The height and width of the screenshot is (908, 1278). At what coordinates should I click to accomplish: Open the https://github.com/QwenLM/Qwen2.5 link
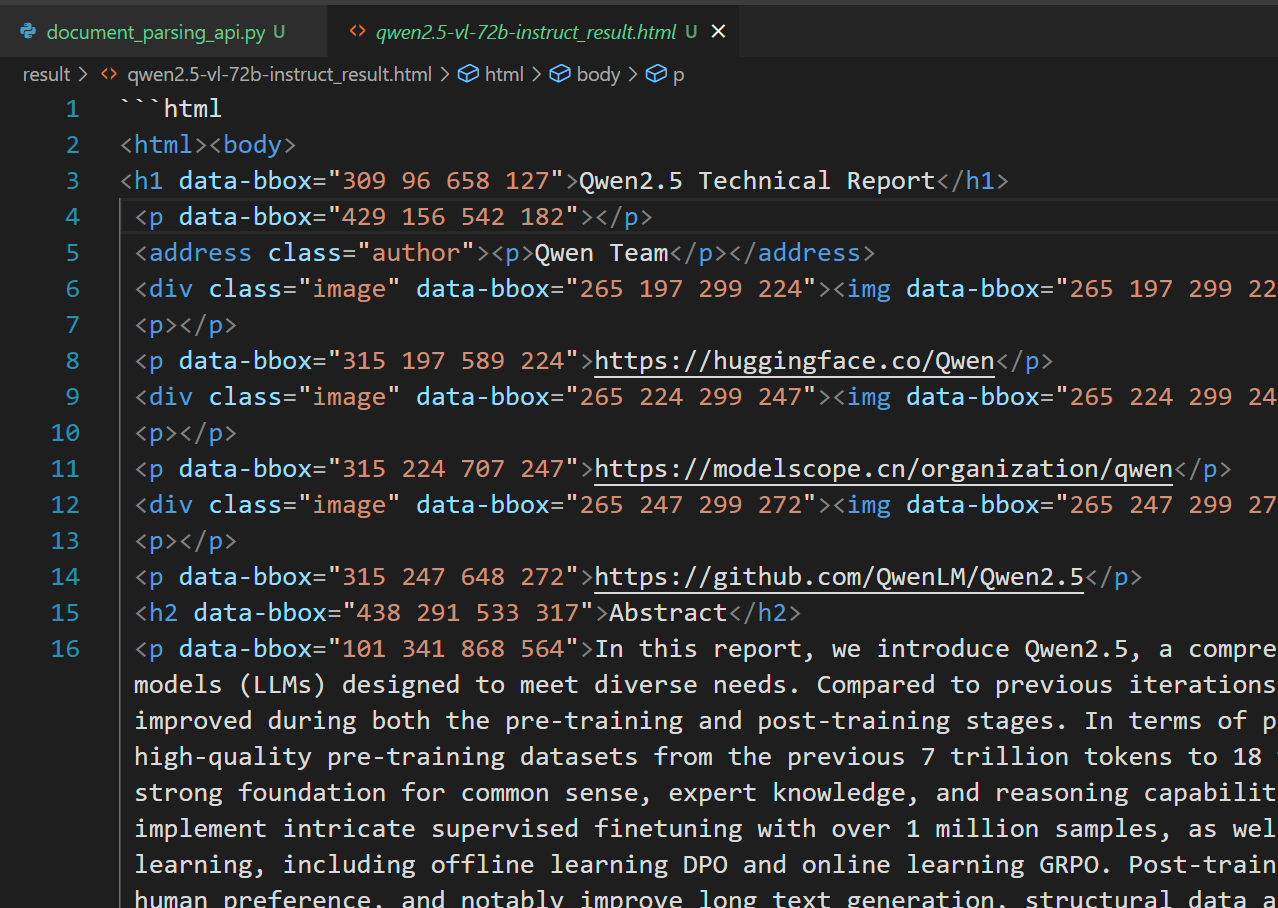click(x=839, y=577)
